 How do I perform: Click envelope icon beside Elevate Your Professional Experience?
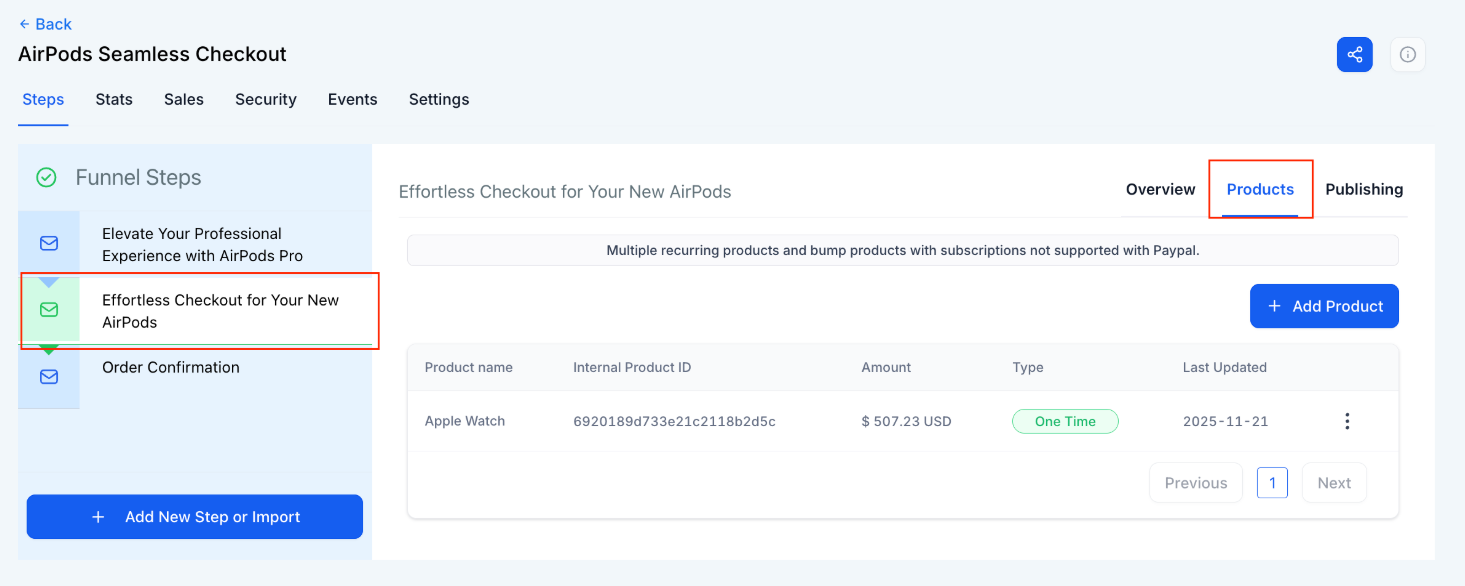pyautogui.click(x=49, y=243)
